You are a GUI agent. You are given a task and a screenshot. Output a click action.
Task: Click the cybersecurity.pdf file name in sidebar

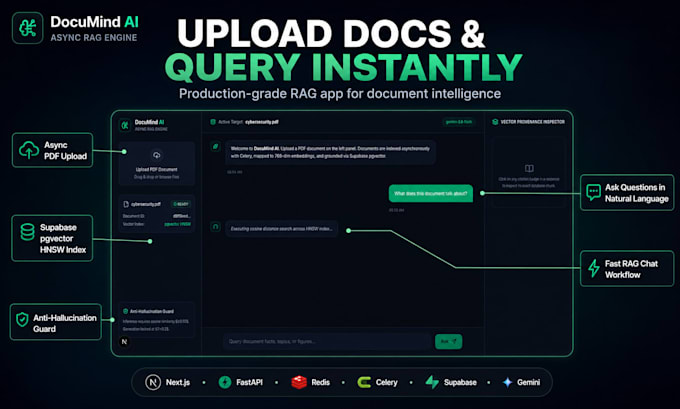pyautogui.click(x=146, y=204)
